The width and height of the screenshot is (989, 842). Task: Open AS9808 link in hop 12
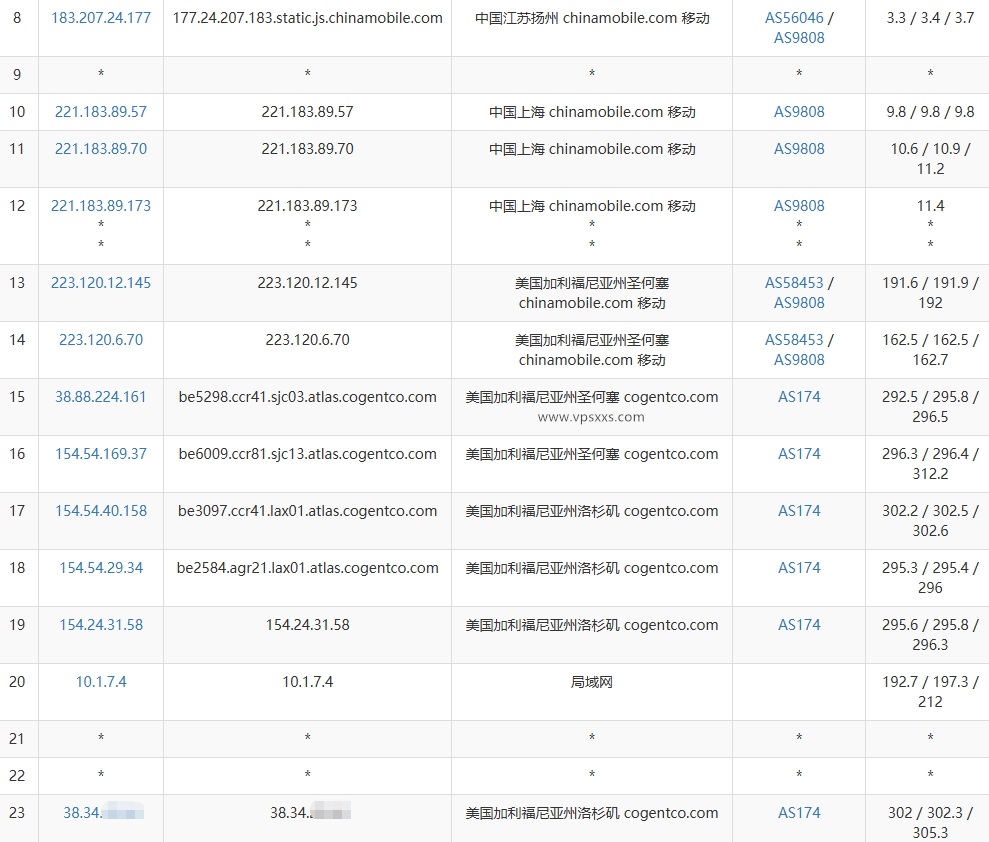tap(799, 206)
